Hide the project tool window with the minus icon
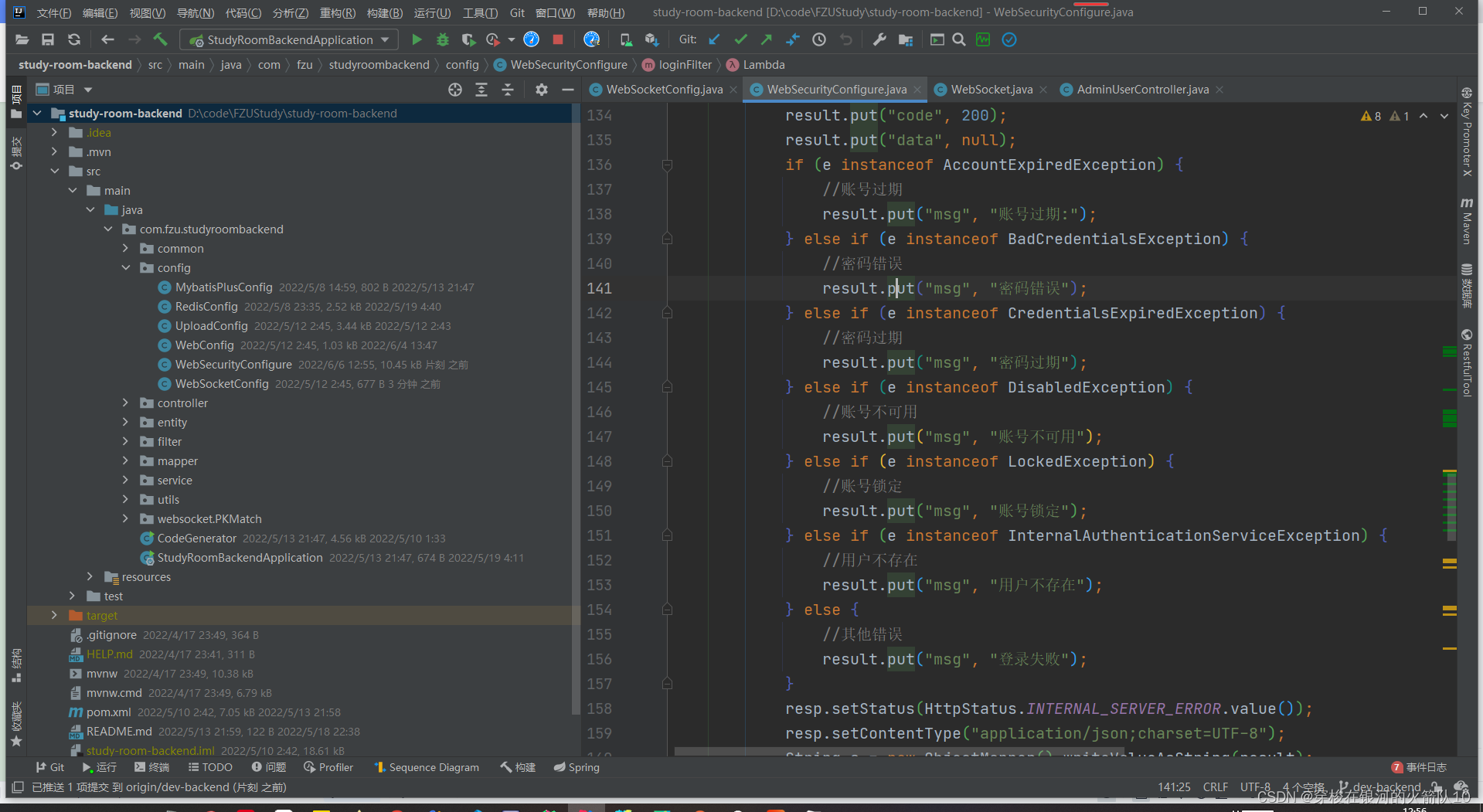Viewport: 1483px width, 812px height. 568,90
